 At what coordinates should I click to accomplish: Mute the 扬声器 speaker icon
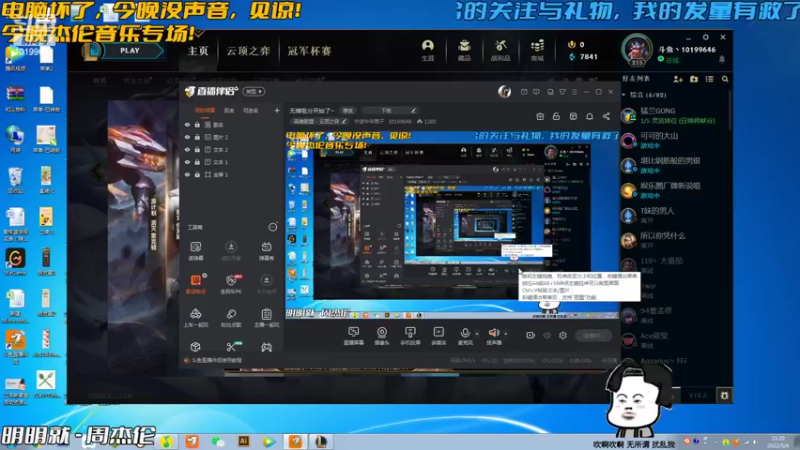pos(493,333)
